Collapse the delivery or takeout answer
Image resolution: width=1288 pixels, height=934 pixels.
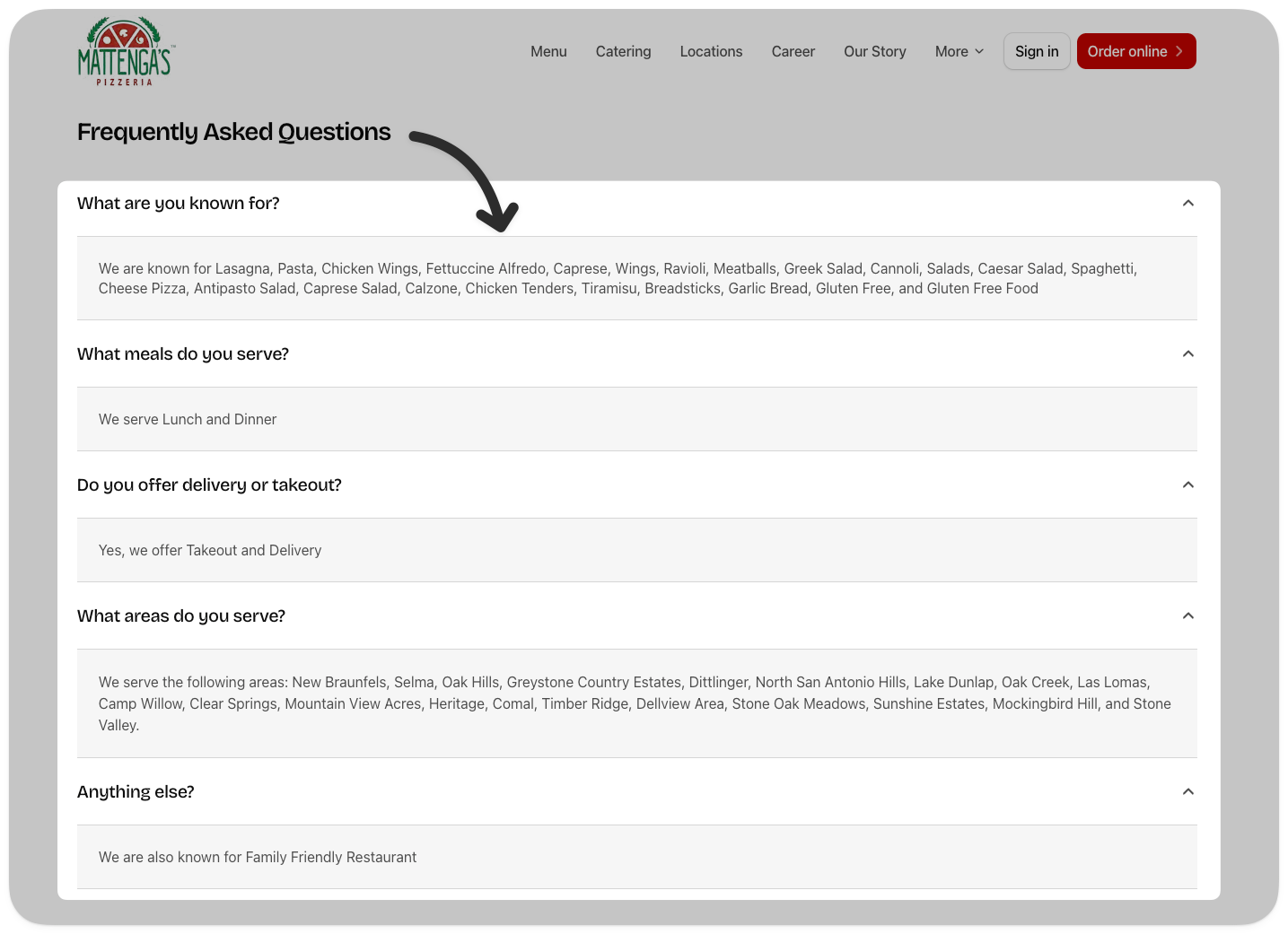click(1188, 485)
